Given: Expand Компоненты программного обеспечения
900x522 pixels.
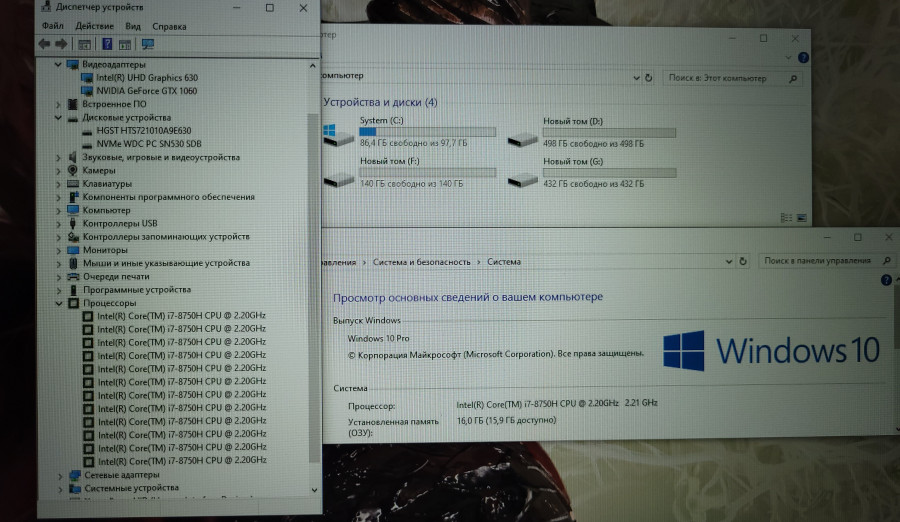Looking at the screenshot, I should click(58, 197).
